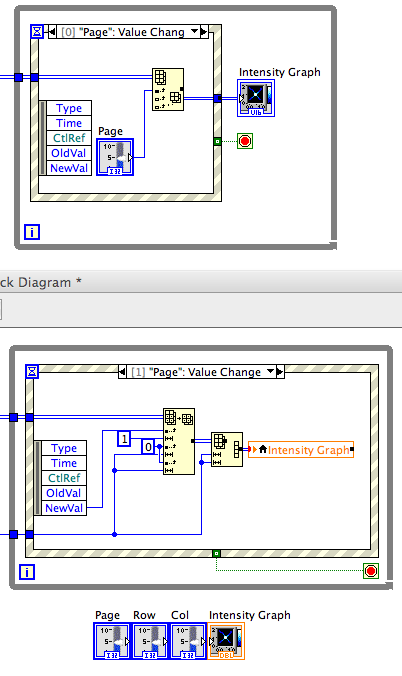Select the Page slider terminal inside the top event case
The image size is (402, 676).
point(115,157)
